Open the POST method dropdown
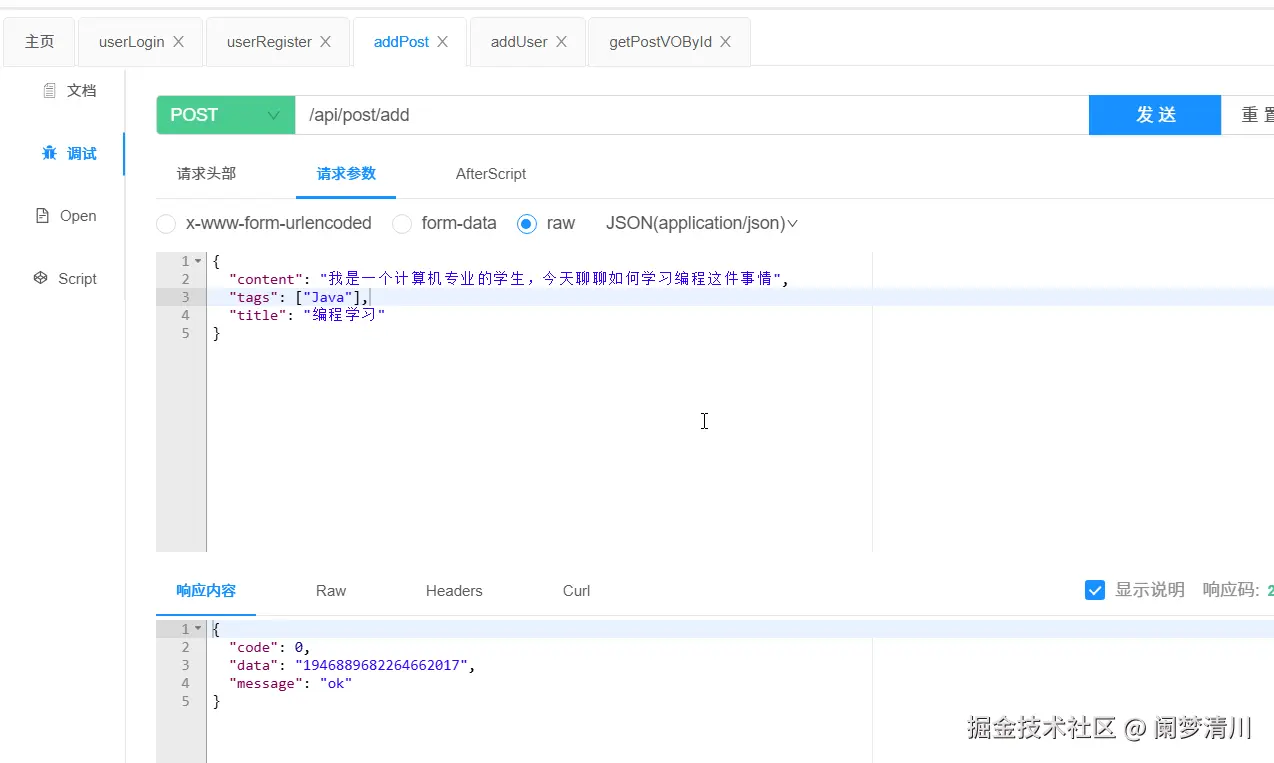1274x763 pixels. (226, 115)
